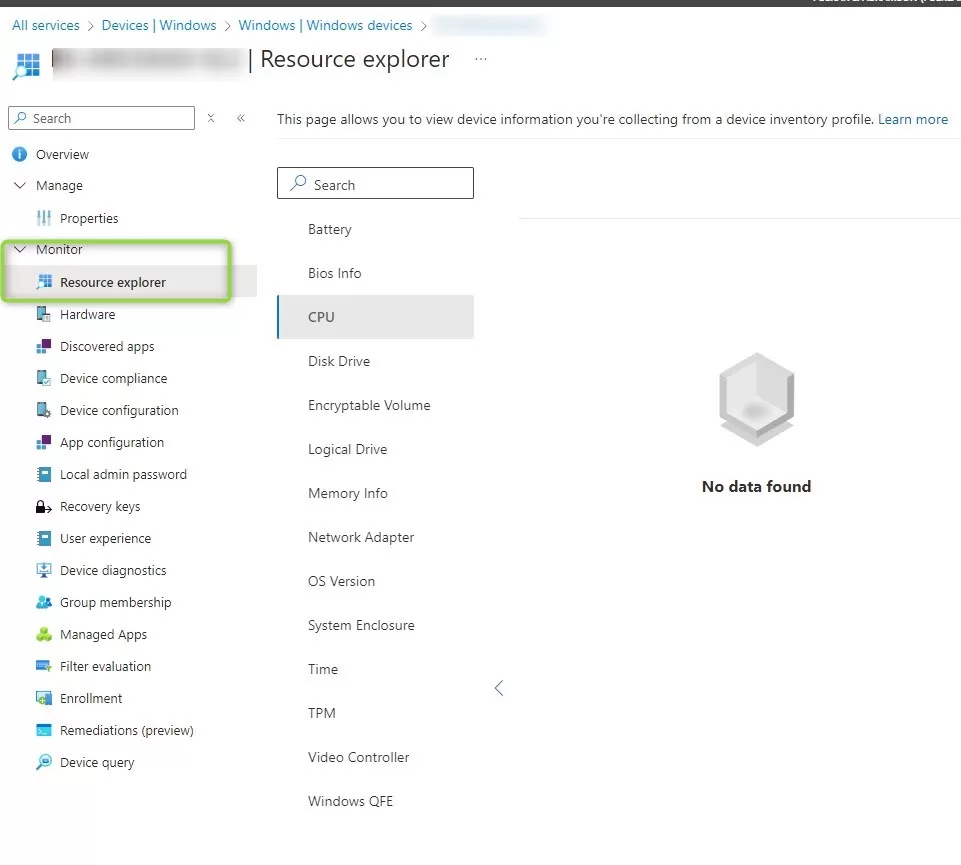Open Device query page
This screenshot has width=961, height=865.
(x=97, y=762)
